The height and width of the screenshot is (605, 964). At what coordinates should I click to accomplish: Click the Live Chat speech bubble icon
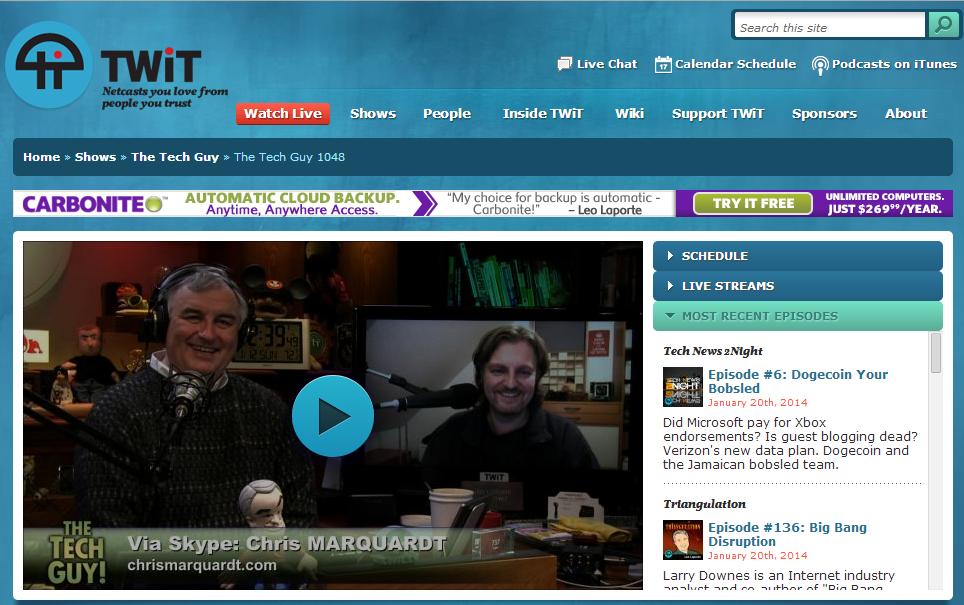point(564,64)
